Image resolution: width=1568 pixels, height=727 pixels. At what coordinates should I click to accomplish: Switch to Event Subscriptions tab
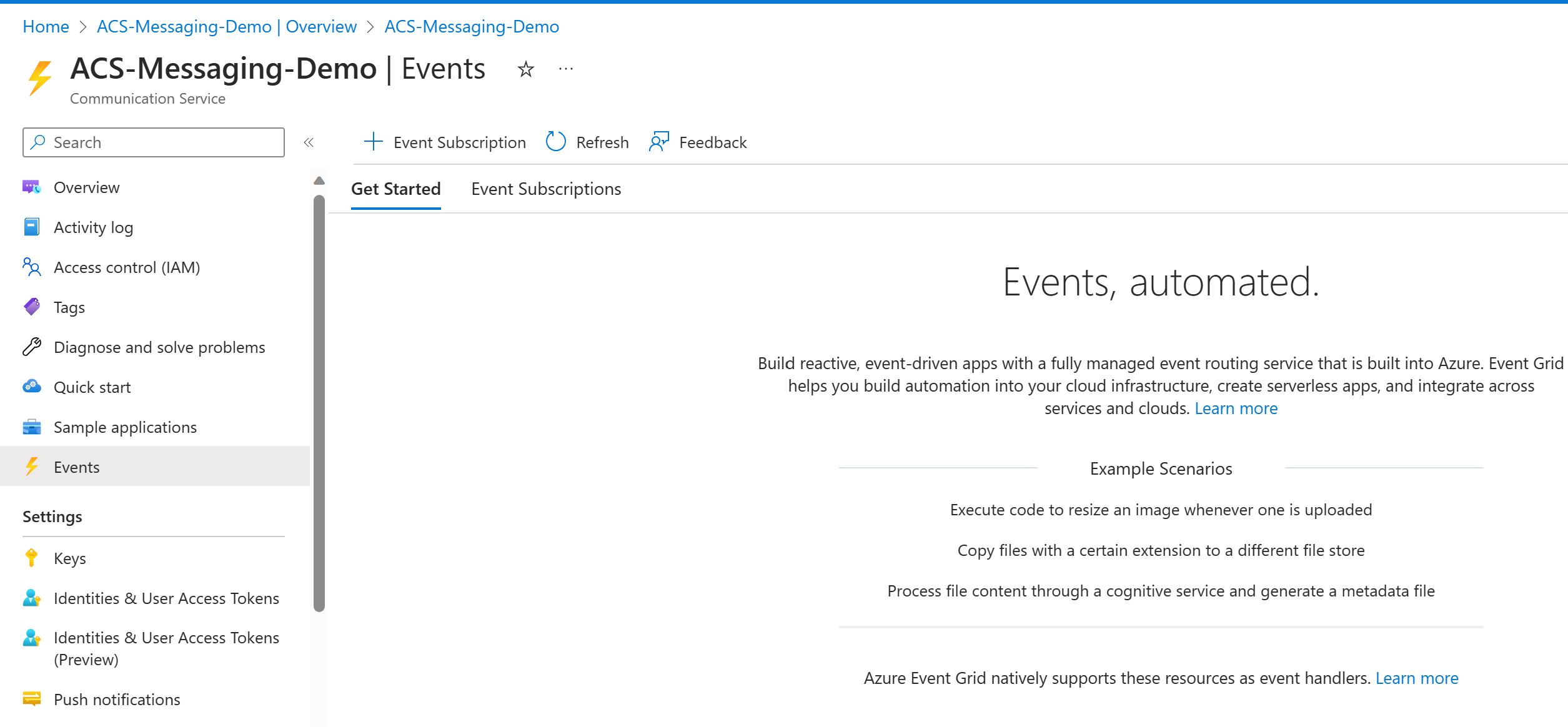tap(545, 189)
